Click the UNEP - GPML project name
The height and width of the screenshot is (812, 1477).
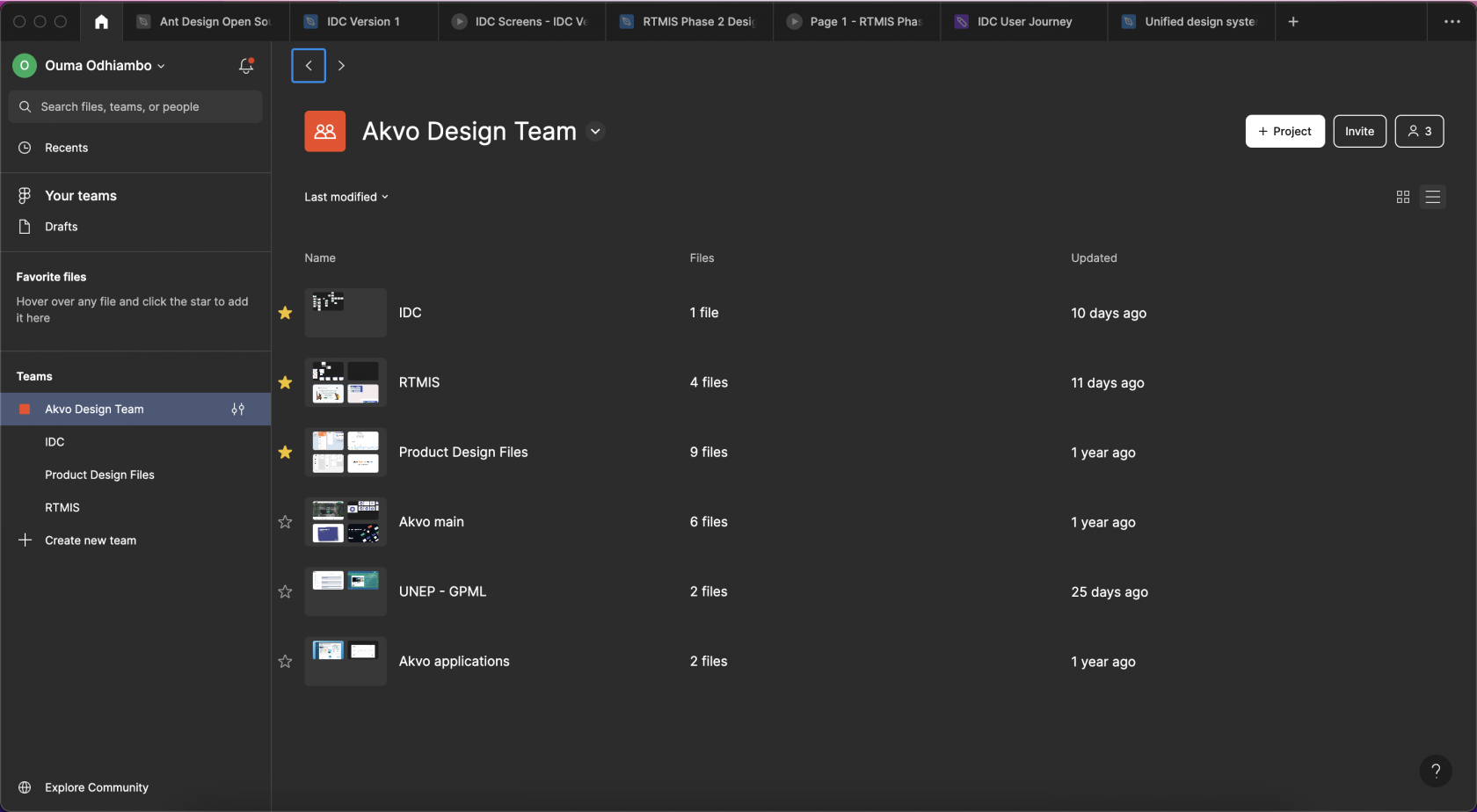pyautogui.click(x=442, y=591)
